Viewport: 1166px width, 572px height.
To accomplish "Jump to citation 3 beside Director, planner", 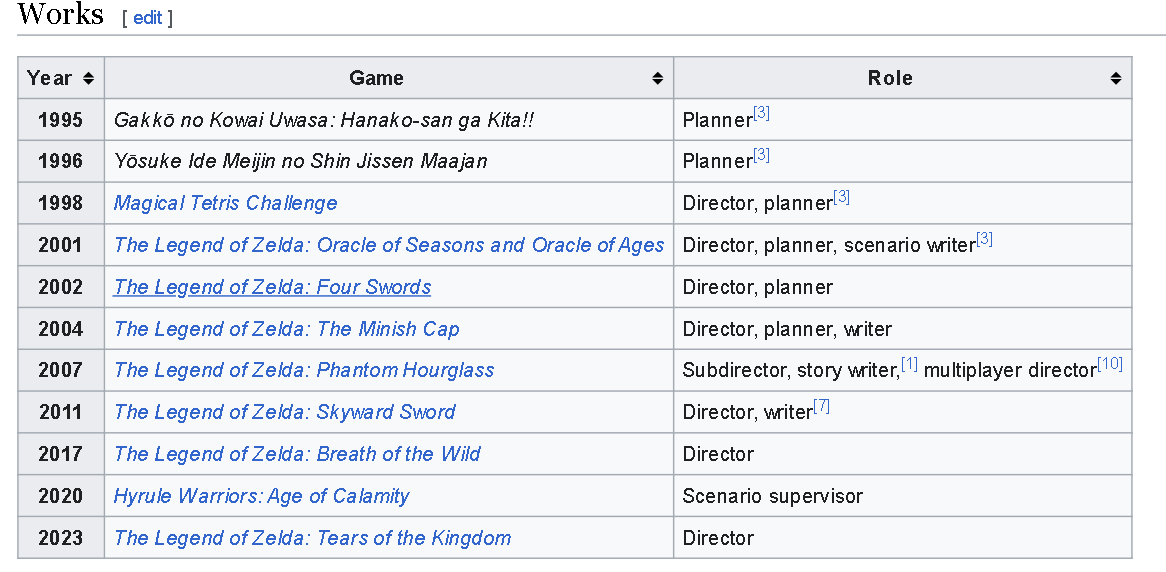I will (x=841, y=197).
